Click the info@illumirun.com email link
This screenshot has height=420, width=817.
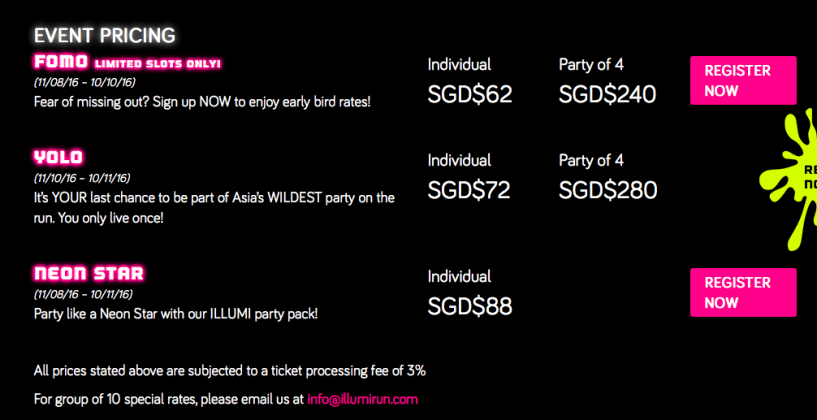tap(362, 399)
